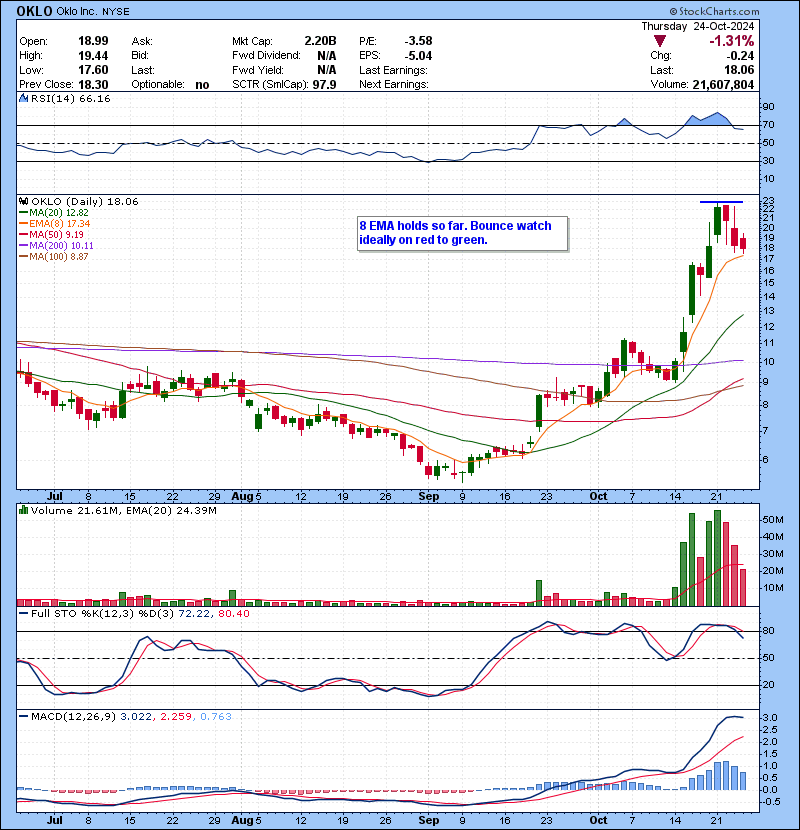The width and height of the screenshot is (800, 830).
Task: Click the red down-triangle change indicator
Action: point(660,41)
